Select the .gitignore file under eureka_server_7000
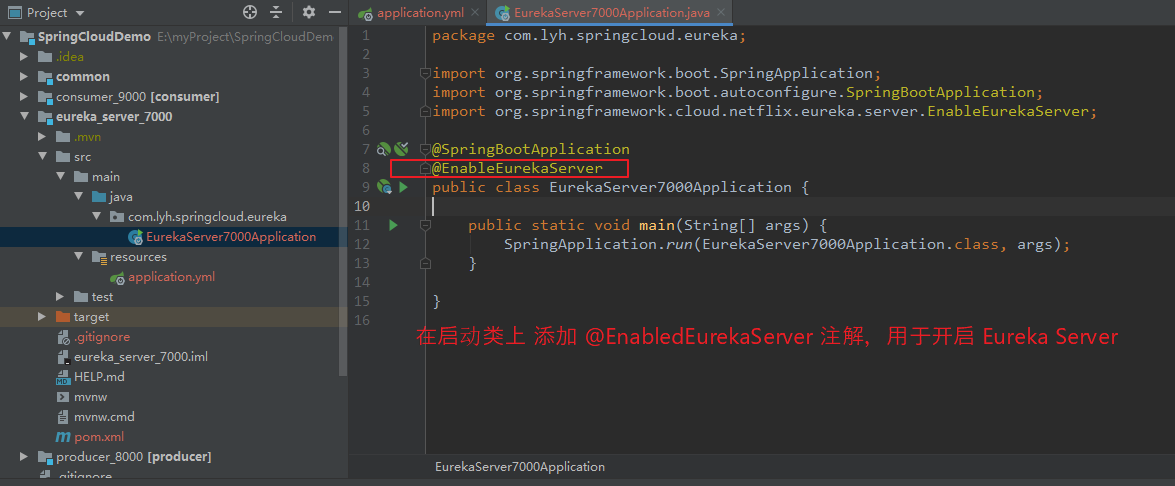 click(x=103, y=337)
